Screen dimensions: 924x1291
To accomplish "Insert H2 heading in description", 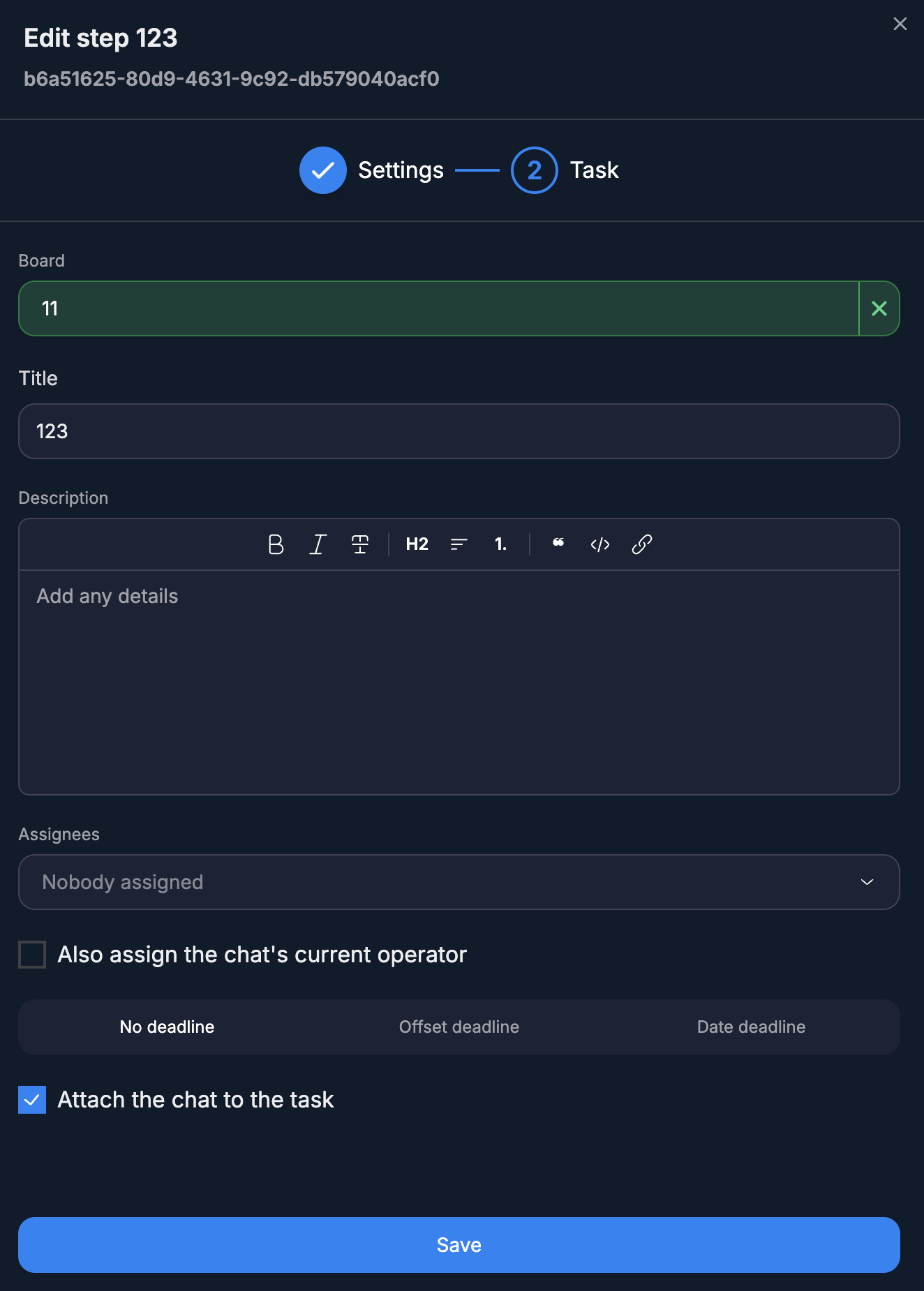I will (x=417, y=544).
